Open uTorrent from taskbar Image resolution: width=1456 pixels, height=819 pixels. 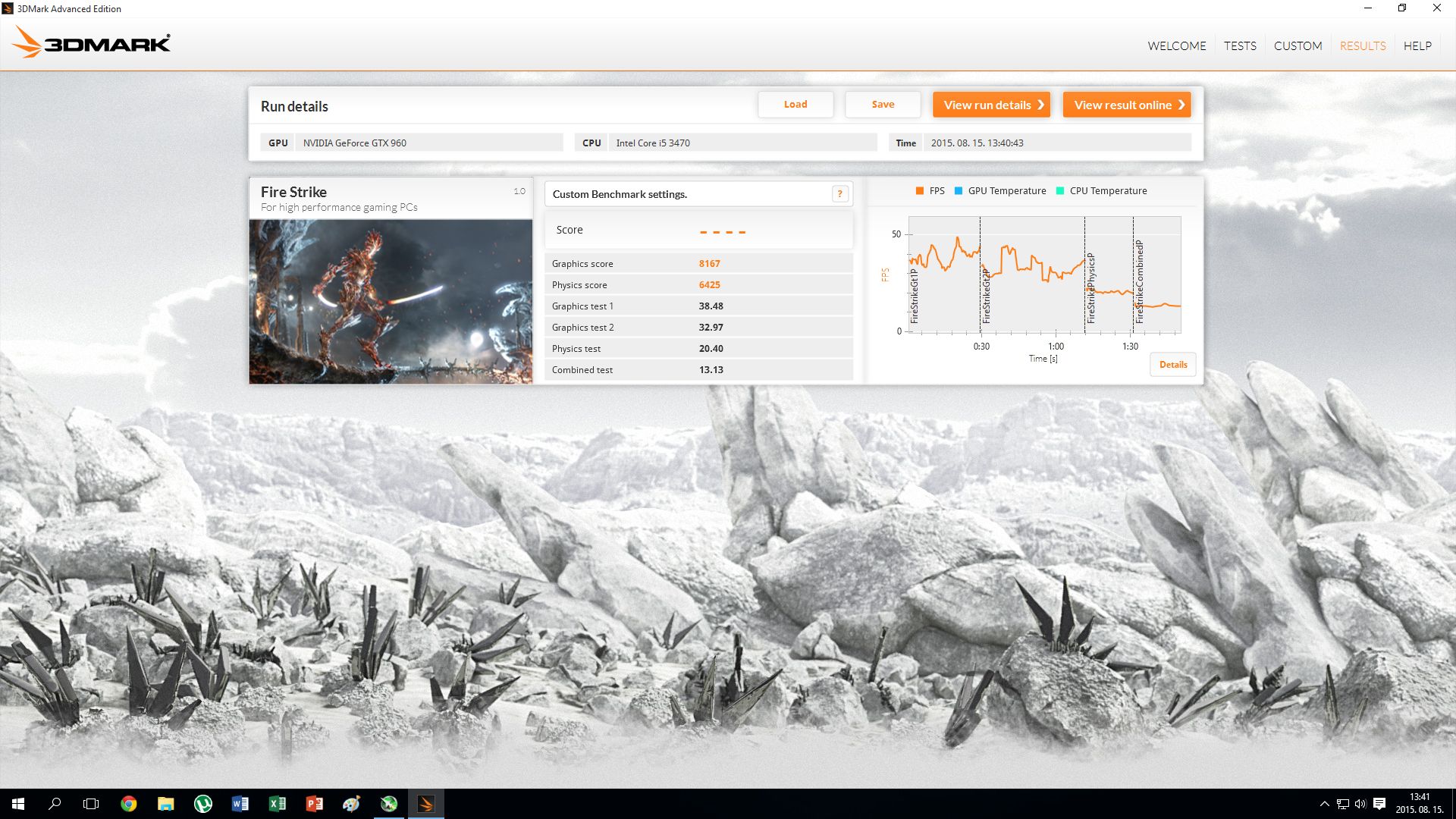click(202, 804)
